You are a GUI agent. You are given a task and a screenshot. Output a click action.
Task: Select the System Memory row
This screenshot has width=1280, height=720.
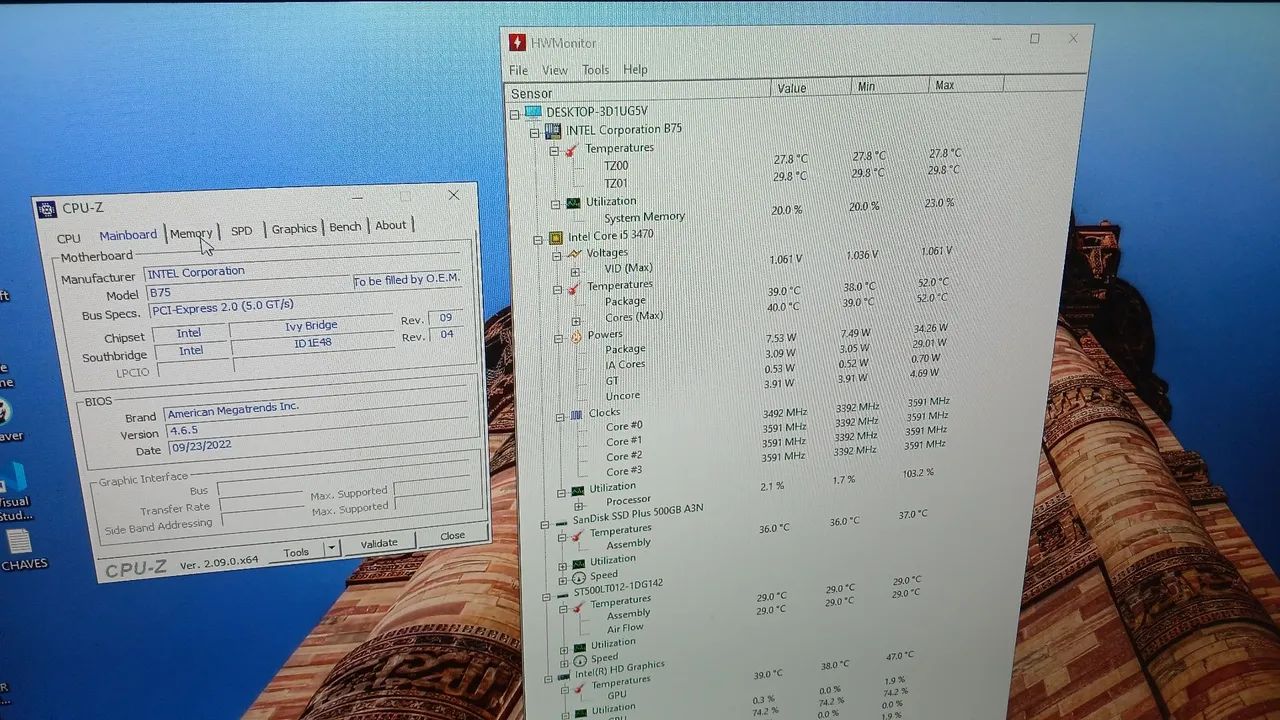click(x=644, y=217)
